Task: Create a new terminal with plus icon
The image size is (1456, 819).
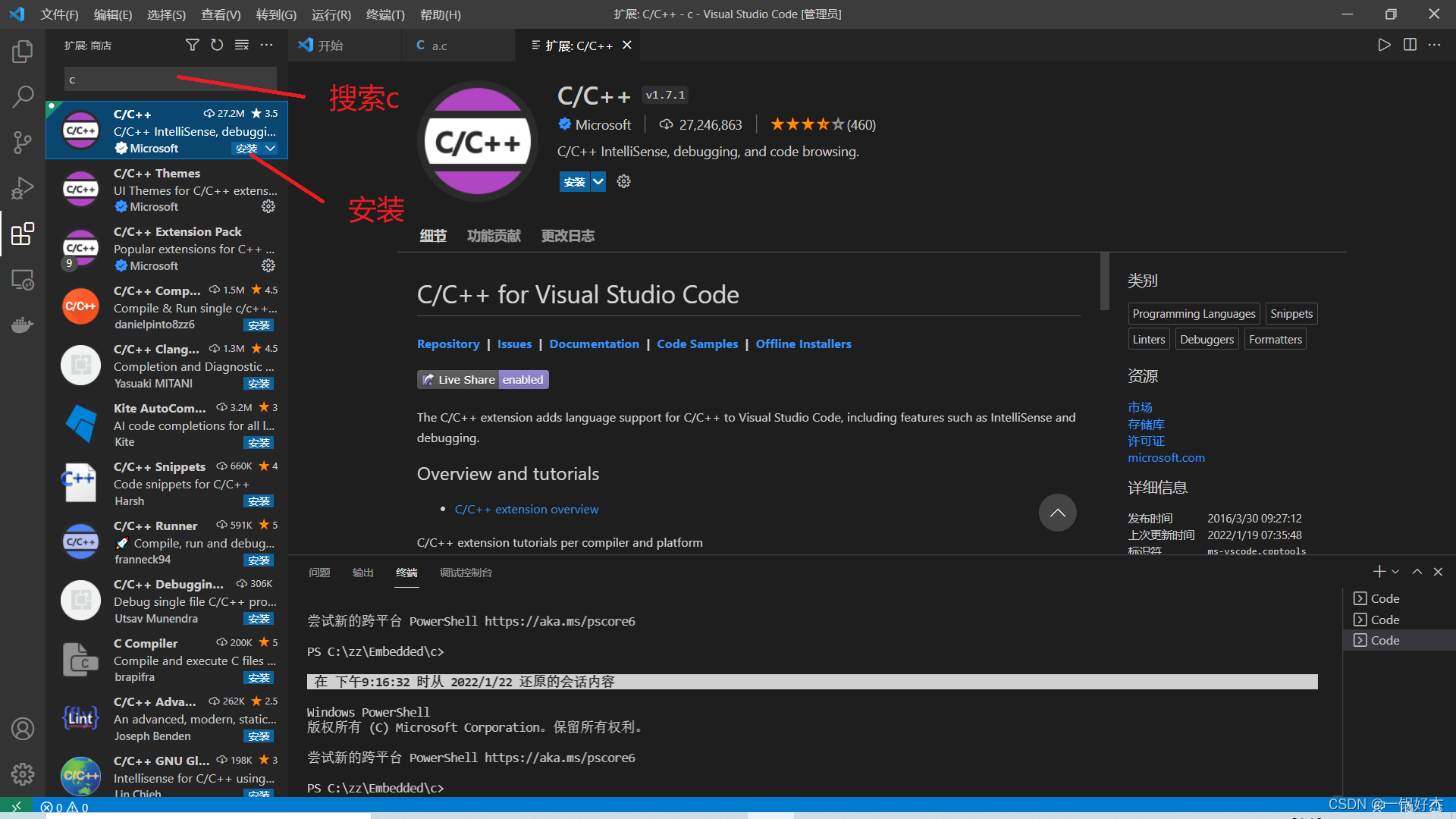Action: click(1379, 572)
